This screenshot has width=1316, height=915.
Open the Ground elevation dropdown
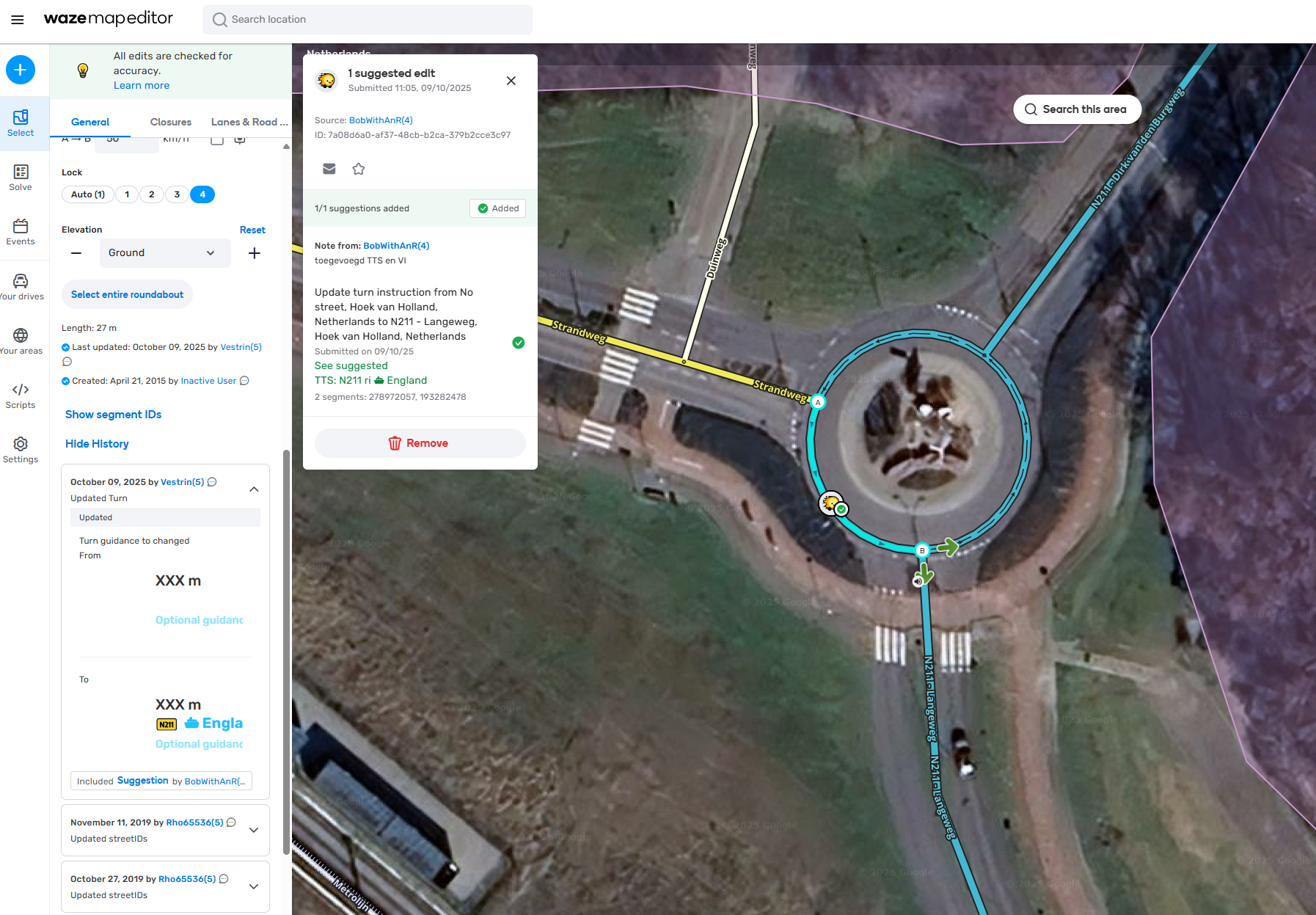click(x=164, y=253)
